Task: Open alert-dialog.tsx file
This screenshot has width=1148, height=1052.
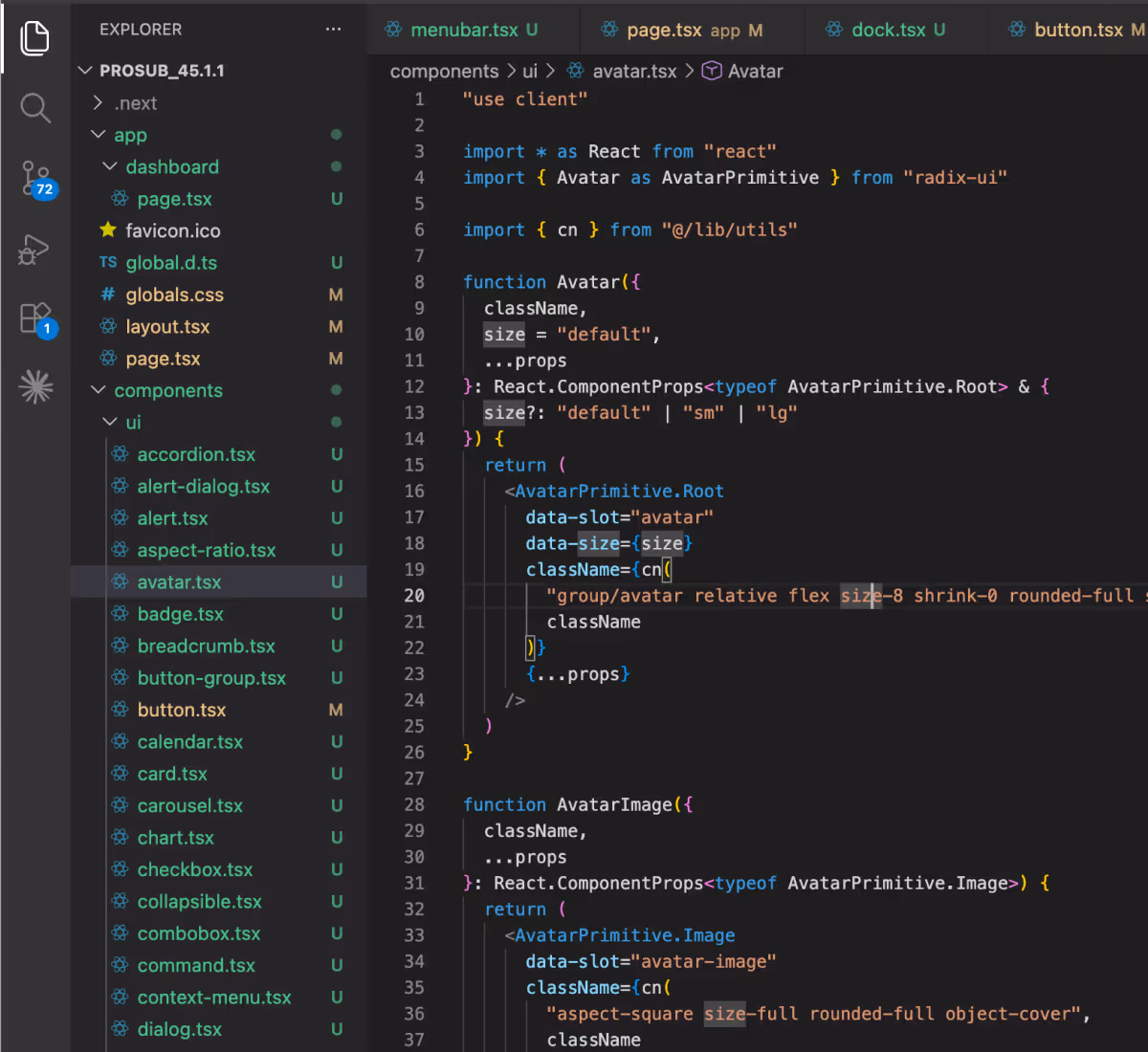Action: pos(219,487)
